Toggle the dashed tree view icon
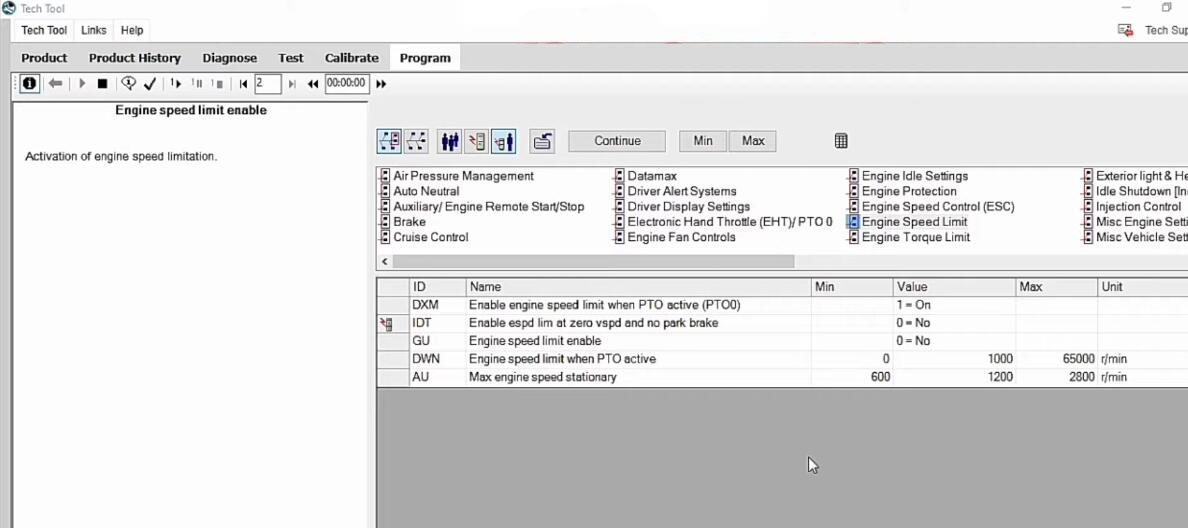This screenshot has width=1188, height=528. pyautogui.click(x=416, y=141)
